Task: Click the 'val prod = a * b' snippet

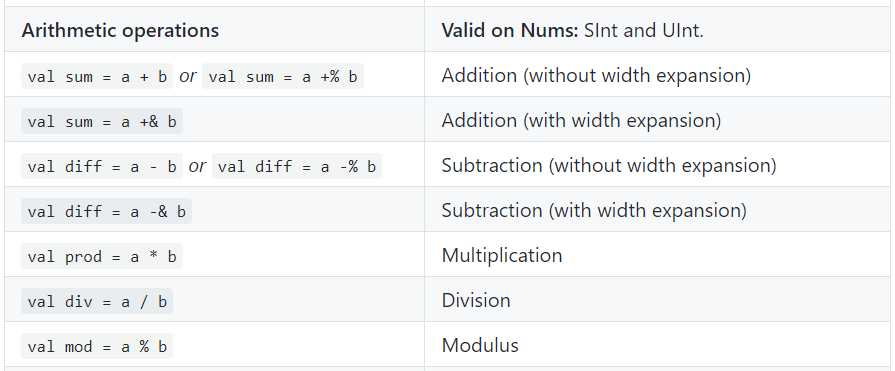Action: click(x=102, y=256)
